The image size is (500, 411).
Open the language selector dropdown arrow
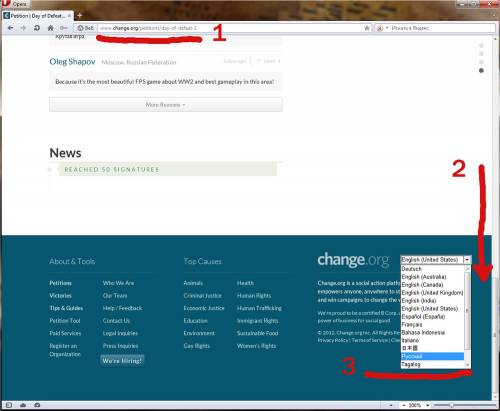coord(467,260)
